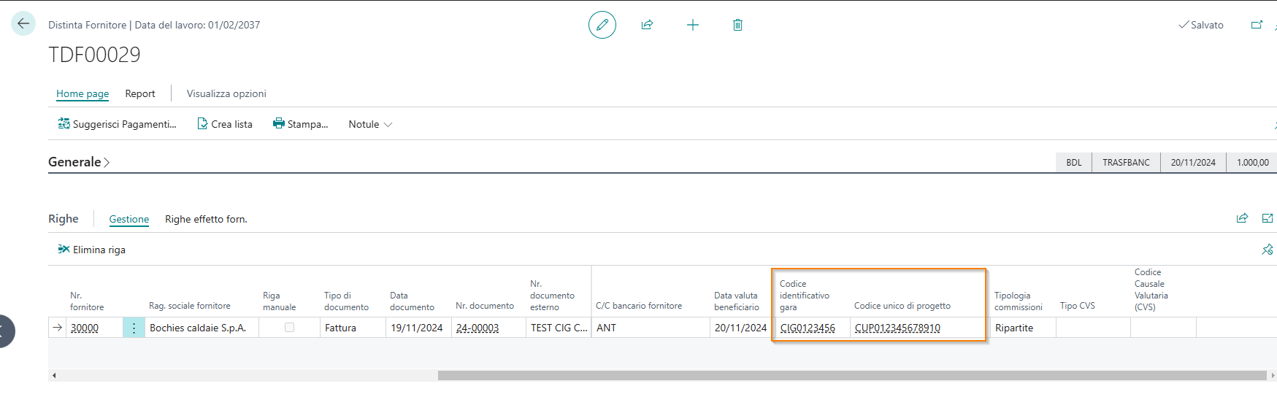
Task: Click Bochies caldaie S.p.A. cell
Action: [201, 328]
